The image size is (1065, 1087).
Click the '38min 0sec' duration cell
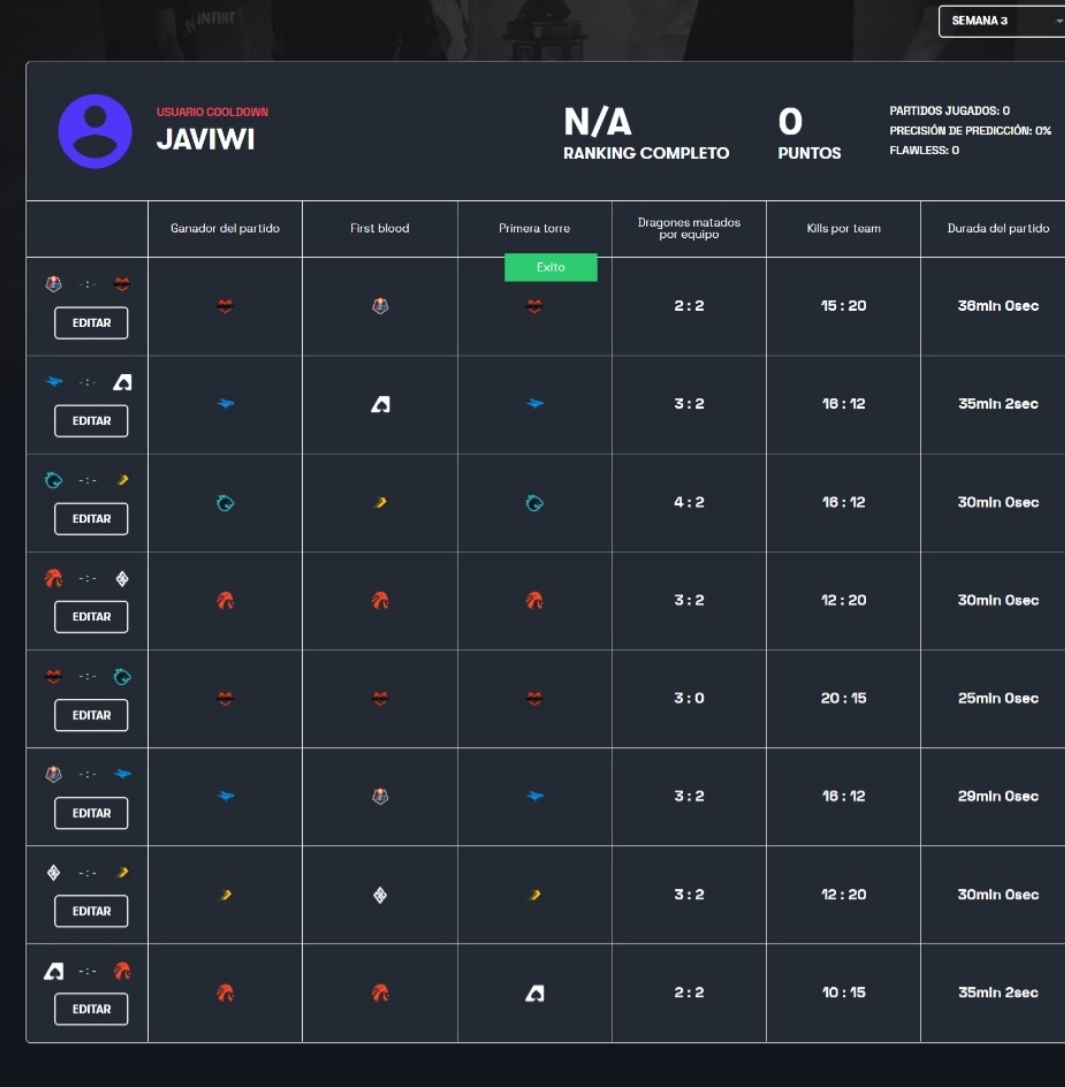[x=998, y=306]
